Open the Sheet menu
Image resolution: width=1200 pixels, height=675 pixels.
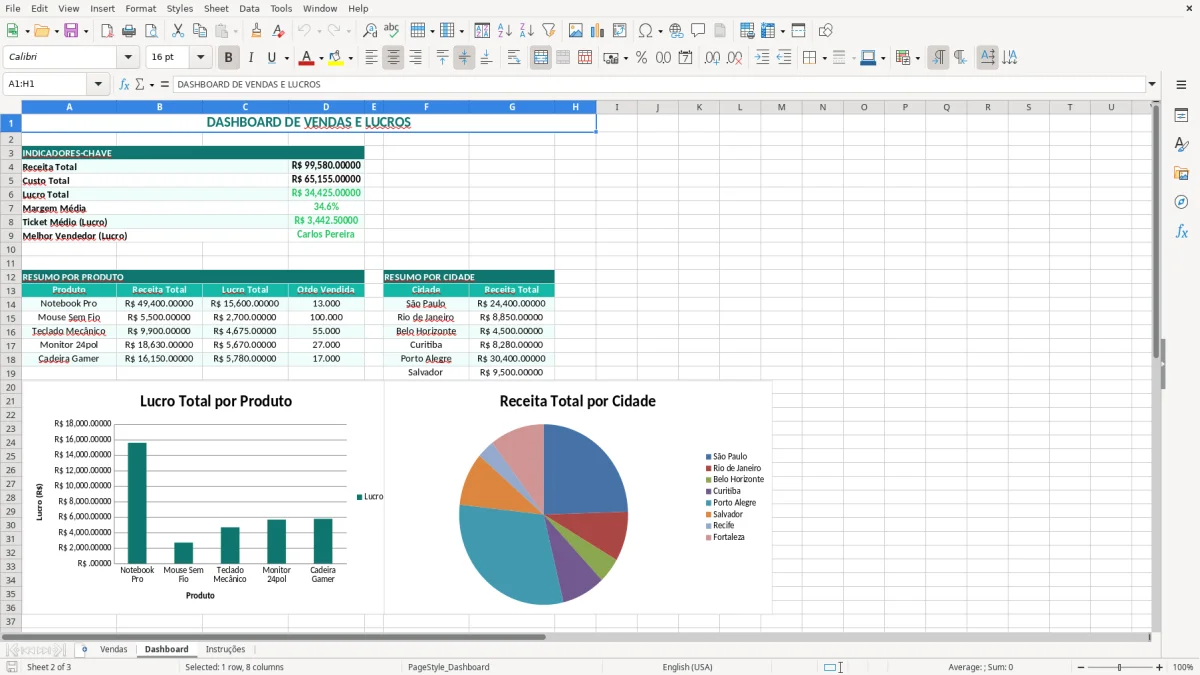[x=216, y=8]
